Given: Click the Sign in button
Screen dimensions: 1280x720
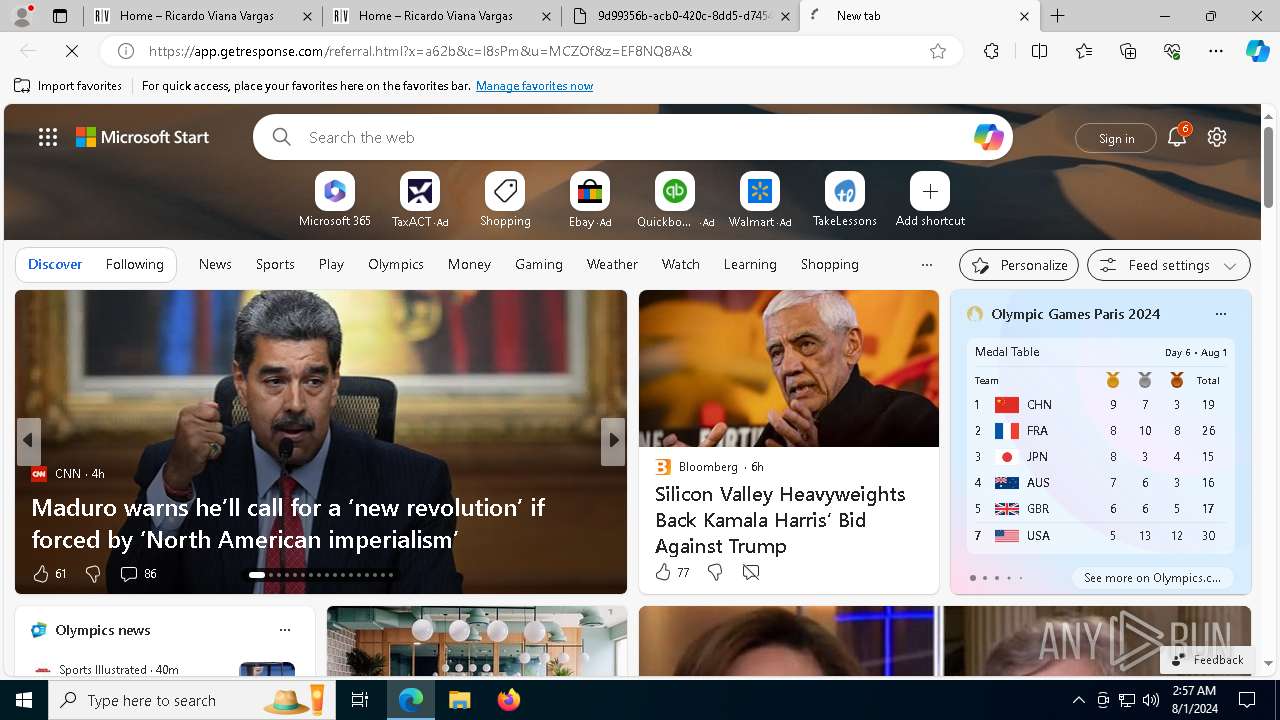Looking at the screenshot, I should pyautogui.click(x=1116, y=138).
